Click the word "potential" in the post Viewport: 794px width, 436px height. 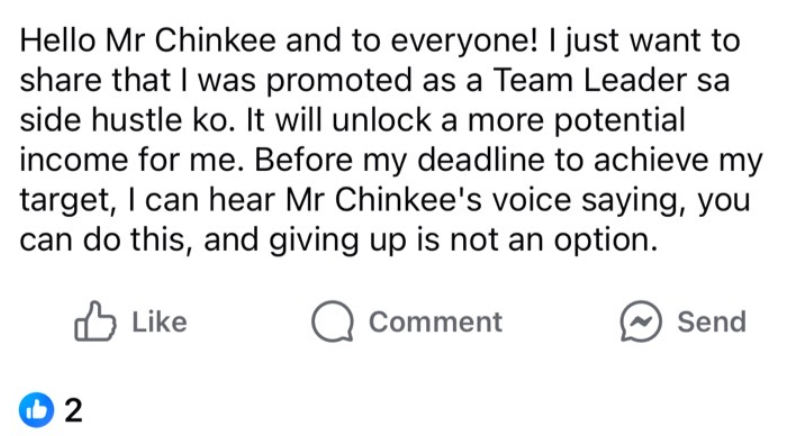click(620, 121)
